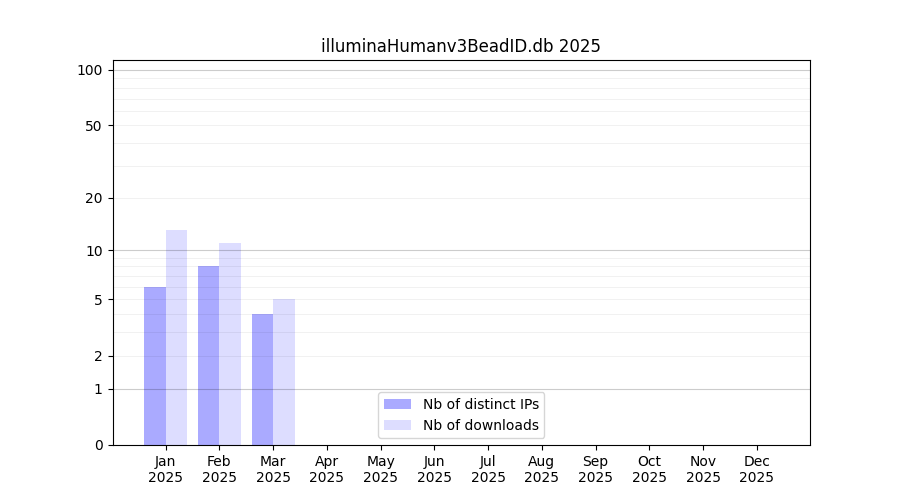The image size is (900, 500).
Task: Select the February downloads bar
Action: pos(230,344)
